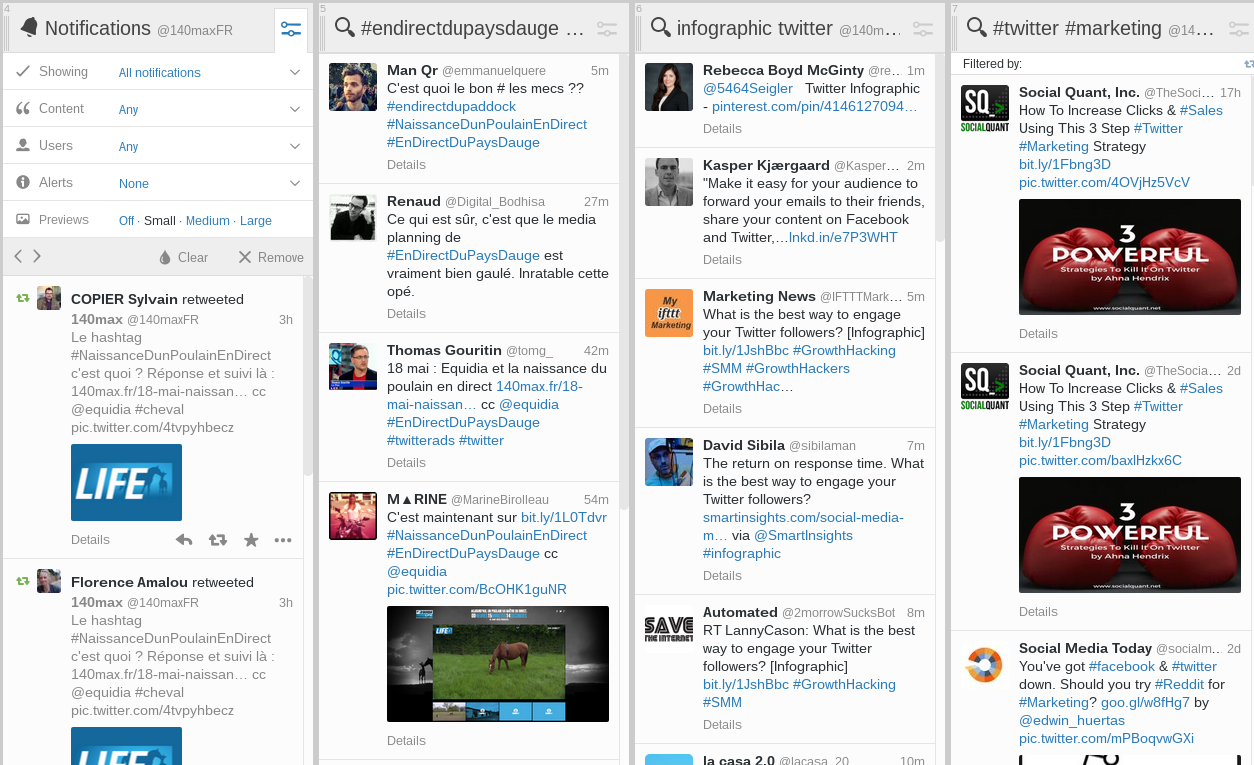Toggle the Notifications column settings icon

[x=291, y=29]
